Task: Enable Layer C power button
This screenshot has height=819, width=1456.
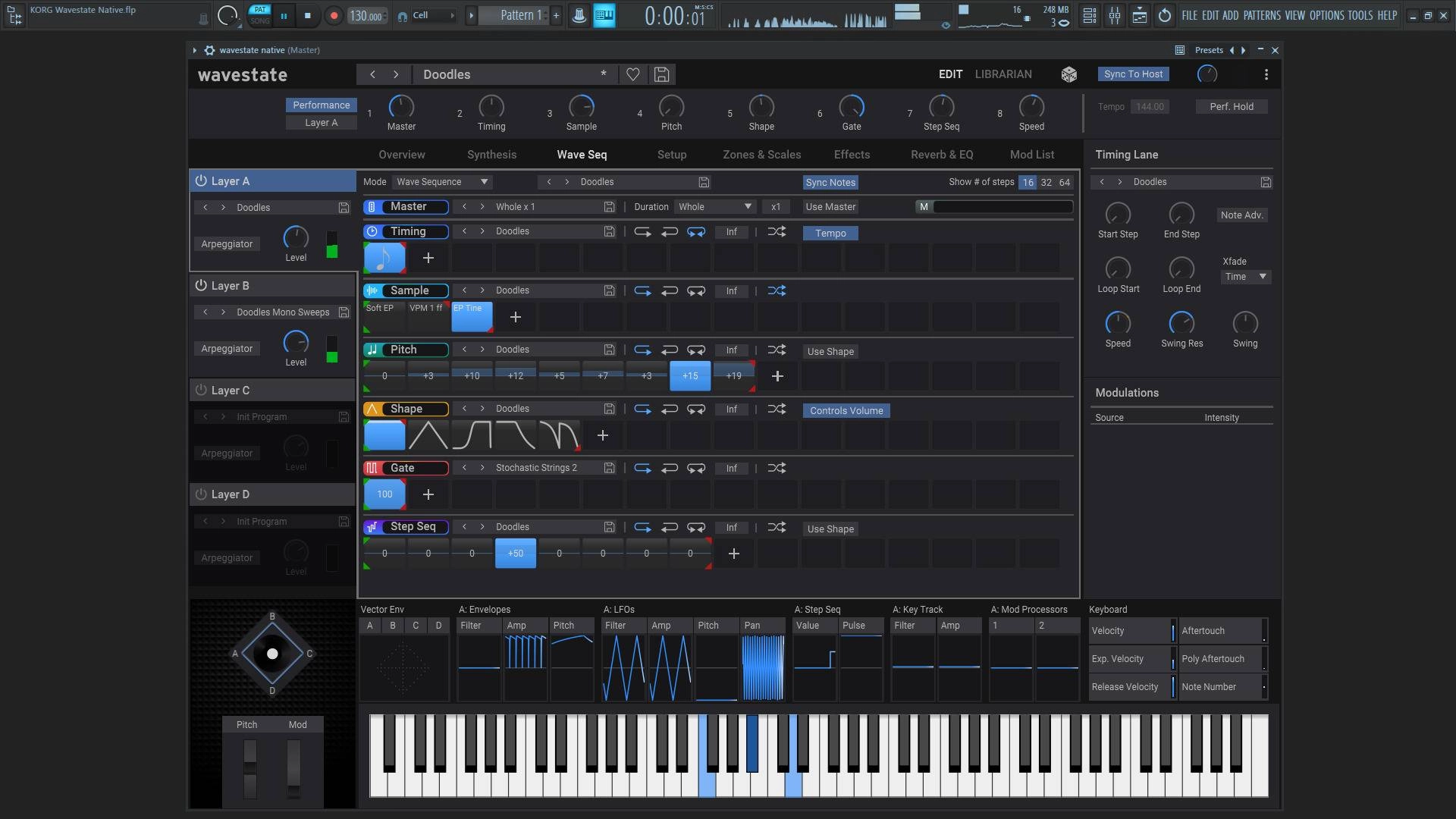Action: (x=201, y=390)
